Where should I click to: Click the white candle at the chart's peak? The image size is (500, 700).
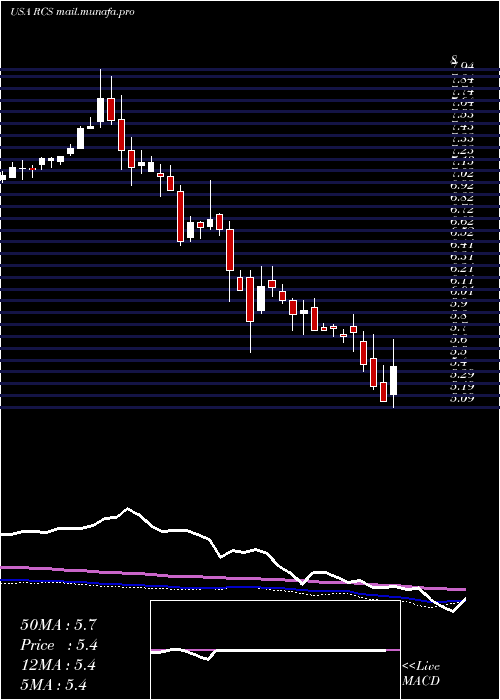coord(100,110)
